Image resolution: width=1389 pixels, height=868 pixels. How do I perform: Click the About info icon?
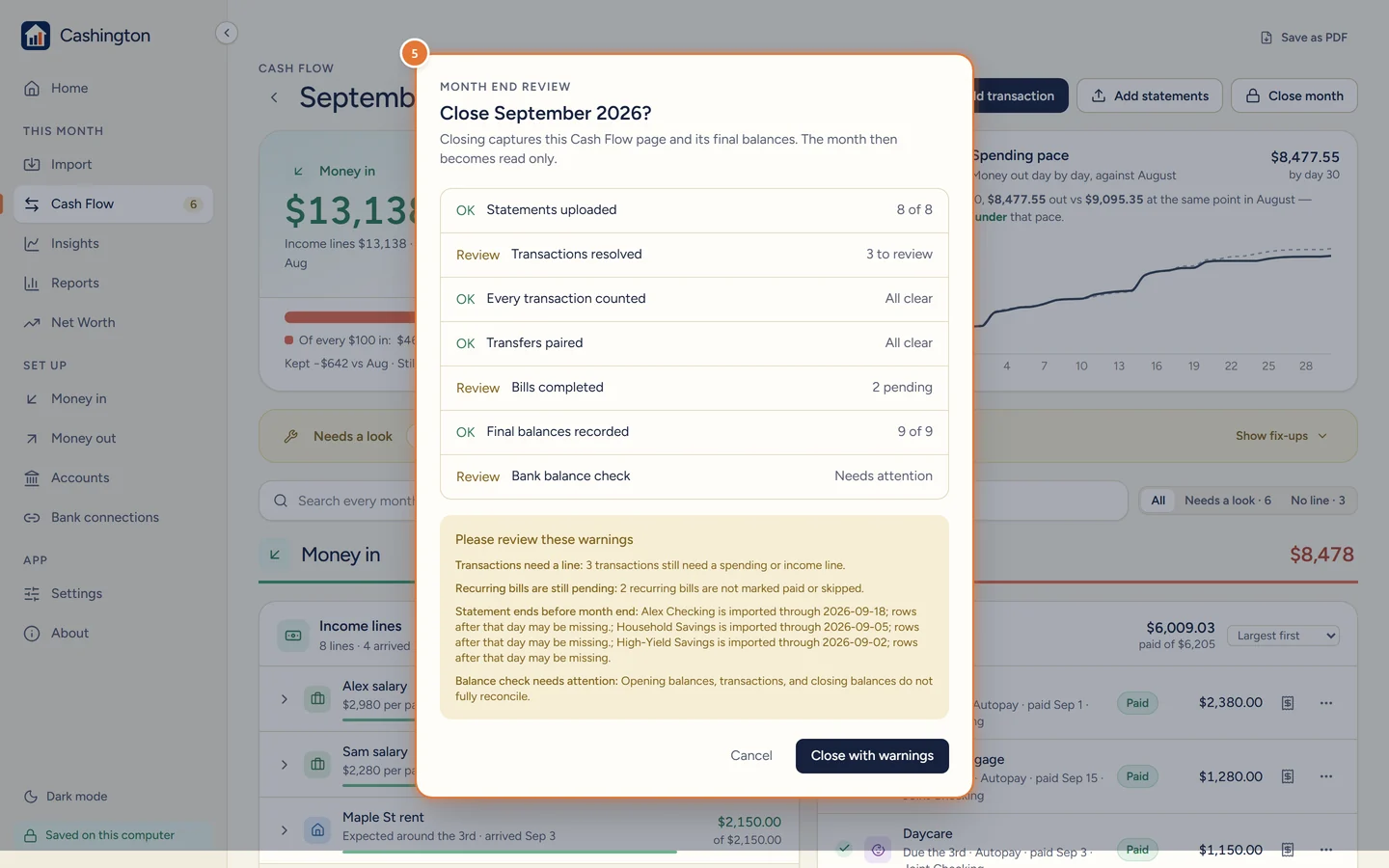pyautogui.click(x=32, y=633)
